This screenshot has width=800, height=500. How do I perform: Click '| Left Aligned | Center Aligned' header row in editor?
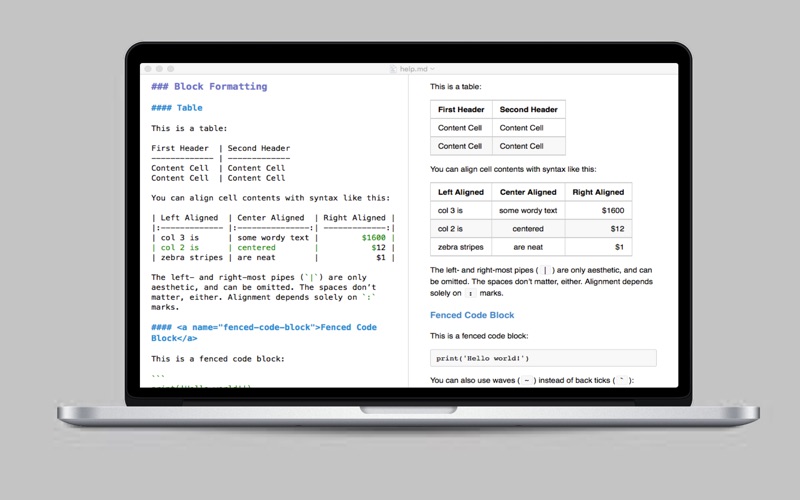[273, 217]
